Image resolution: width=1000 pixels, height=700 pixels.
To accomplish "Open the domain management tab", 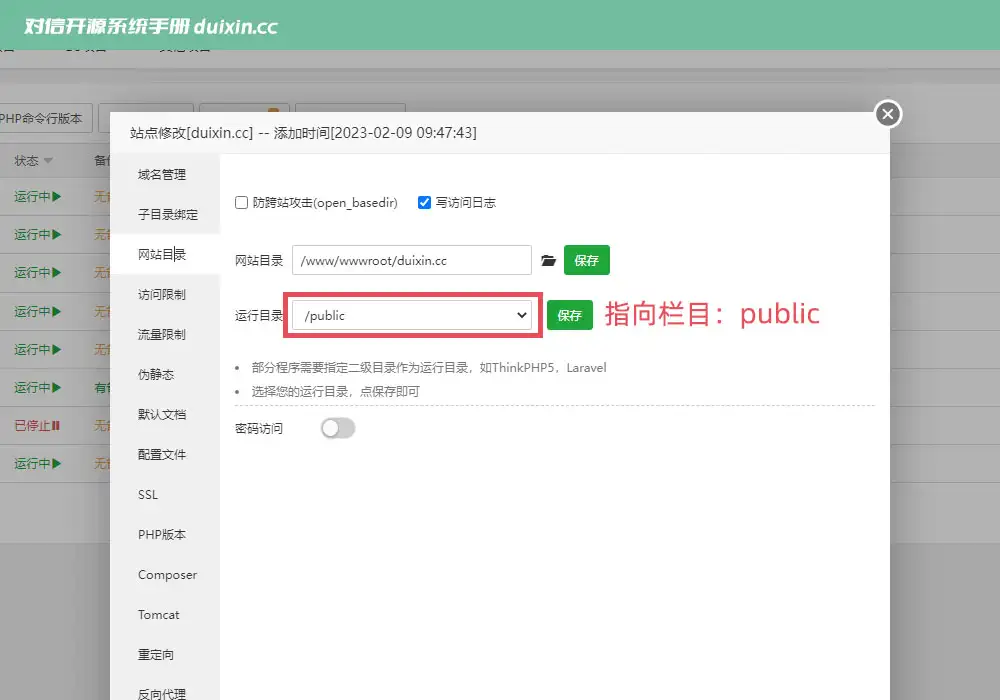I will pyautogui.click(x=162, y=175).
